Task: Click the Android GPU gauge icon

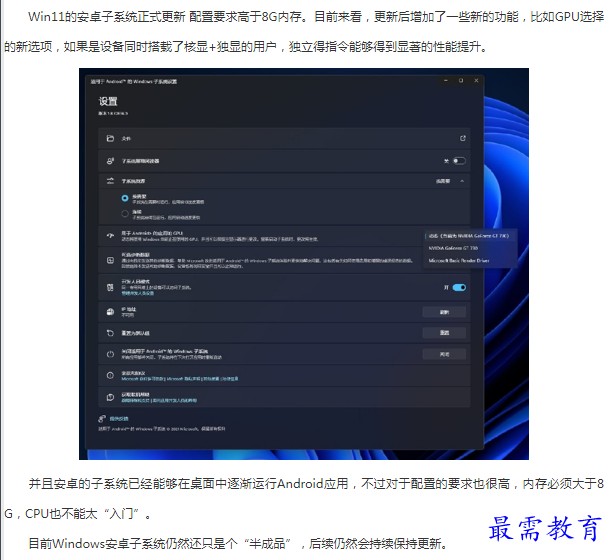Action: [x=110, y=235]
